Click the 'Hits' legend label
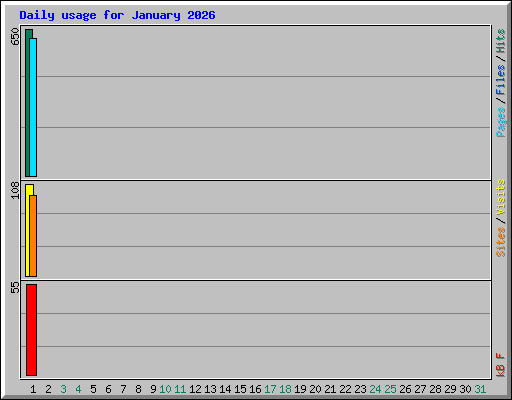The image size is (512, 400). [x=501, y=41]
